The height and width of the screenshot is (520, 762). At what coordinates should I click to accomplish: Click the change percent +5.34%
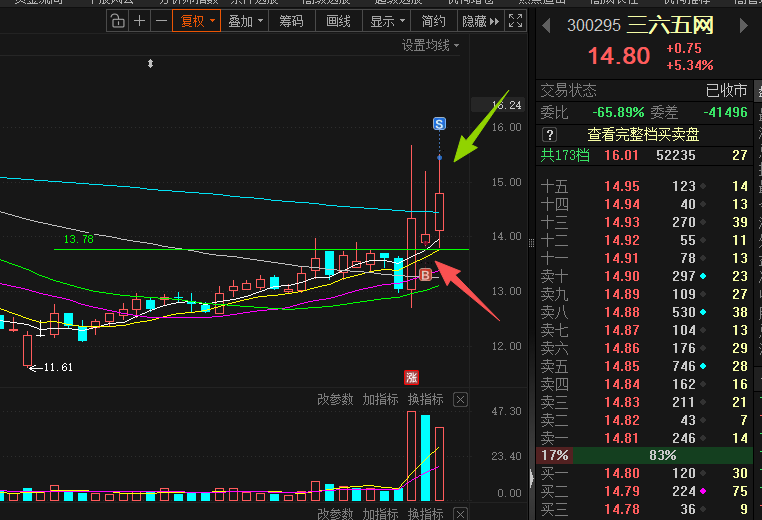click(690, 65)
